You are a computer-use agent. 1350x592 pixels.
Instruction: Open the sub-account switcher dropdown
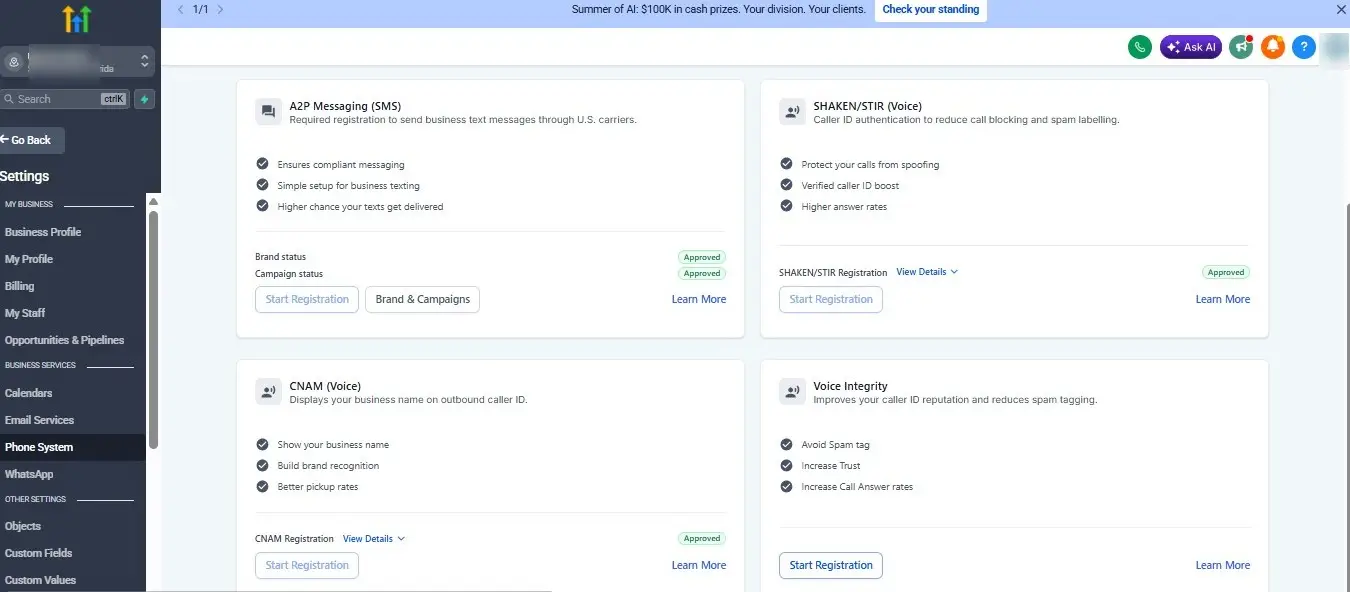[78, 62]
